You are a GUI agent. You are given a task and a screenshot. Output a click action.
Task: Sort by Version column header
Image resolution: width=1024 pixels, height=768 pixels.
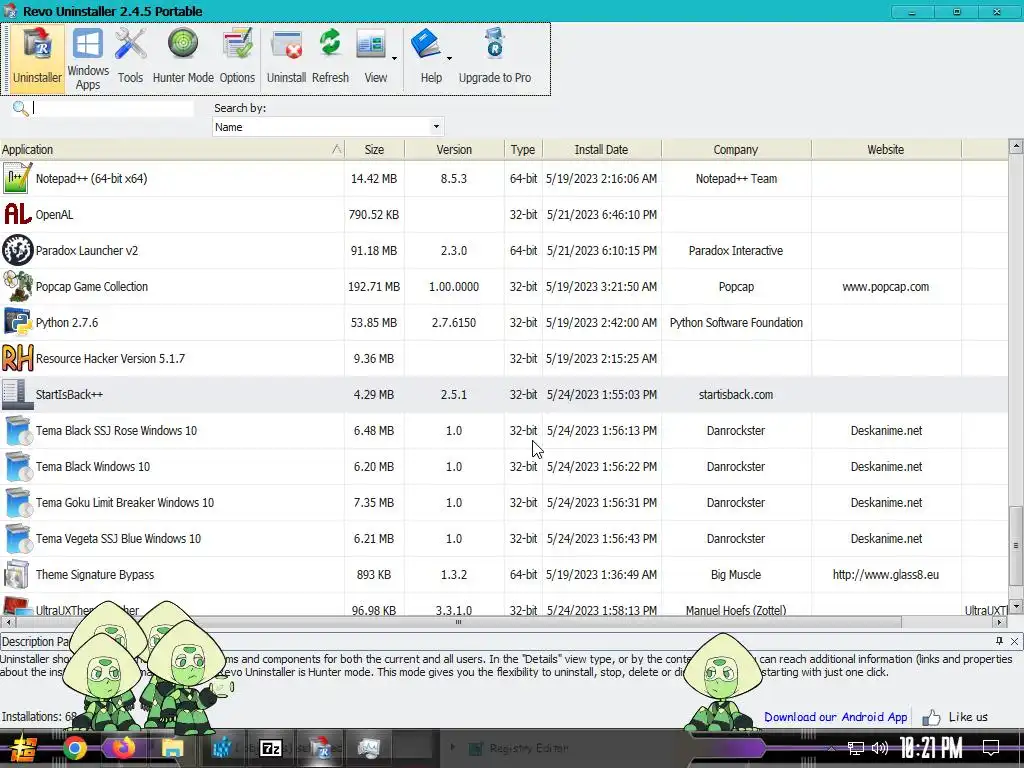click(x=454, y=150)
